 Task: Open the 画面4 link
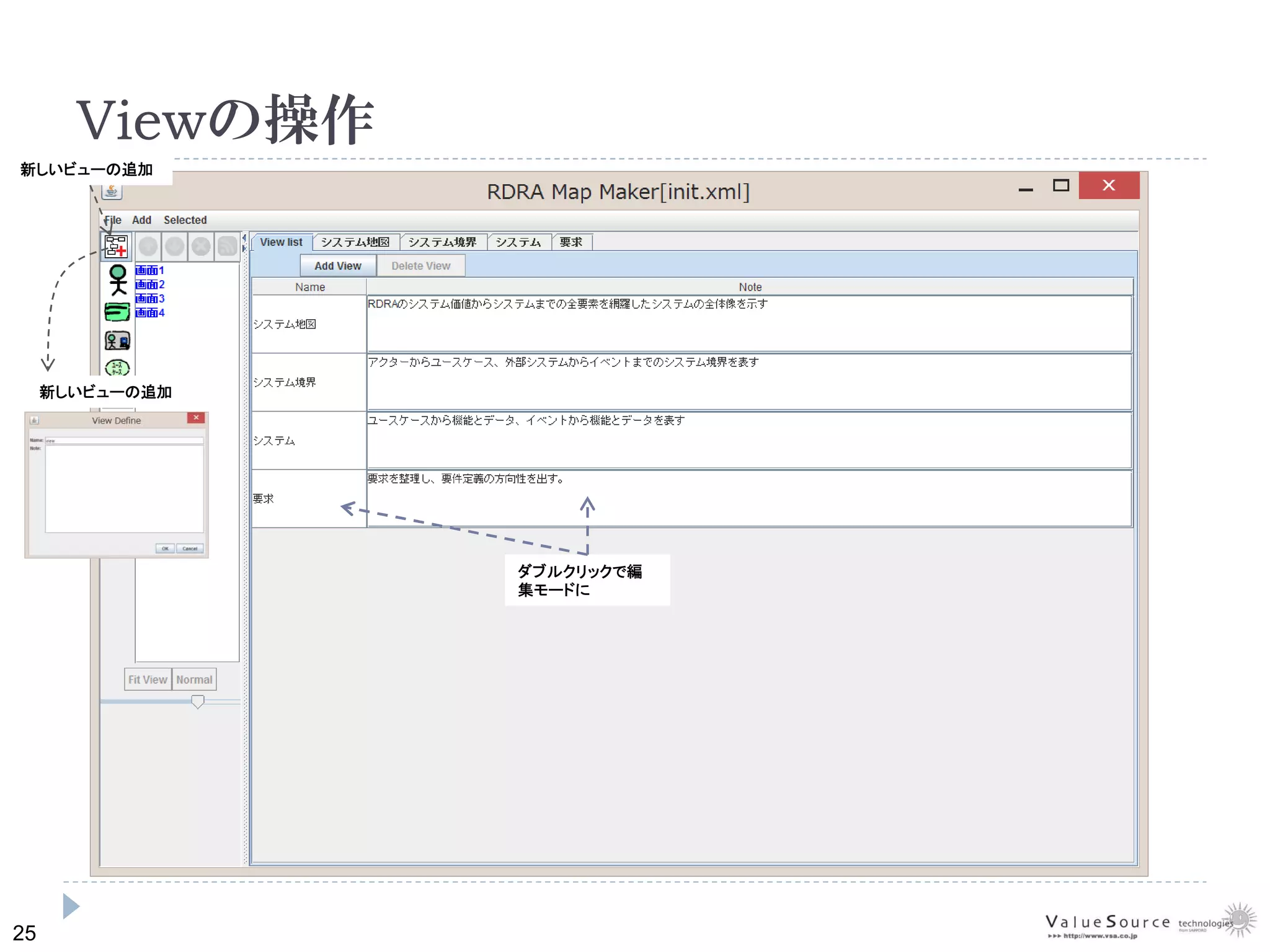(149, 313)
